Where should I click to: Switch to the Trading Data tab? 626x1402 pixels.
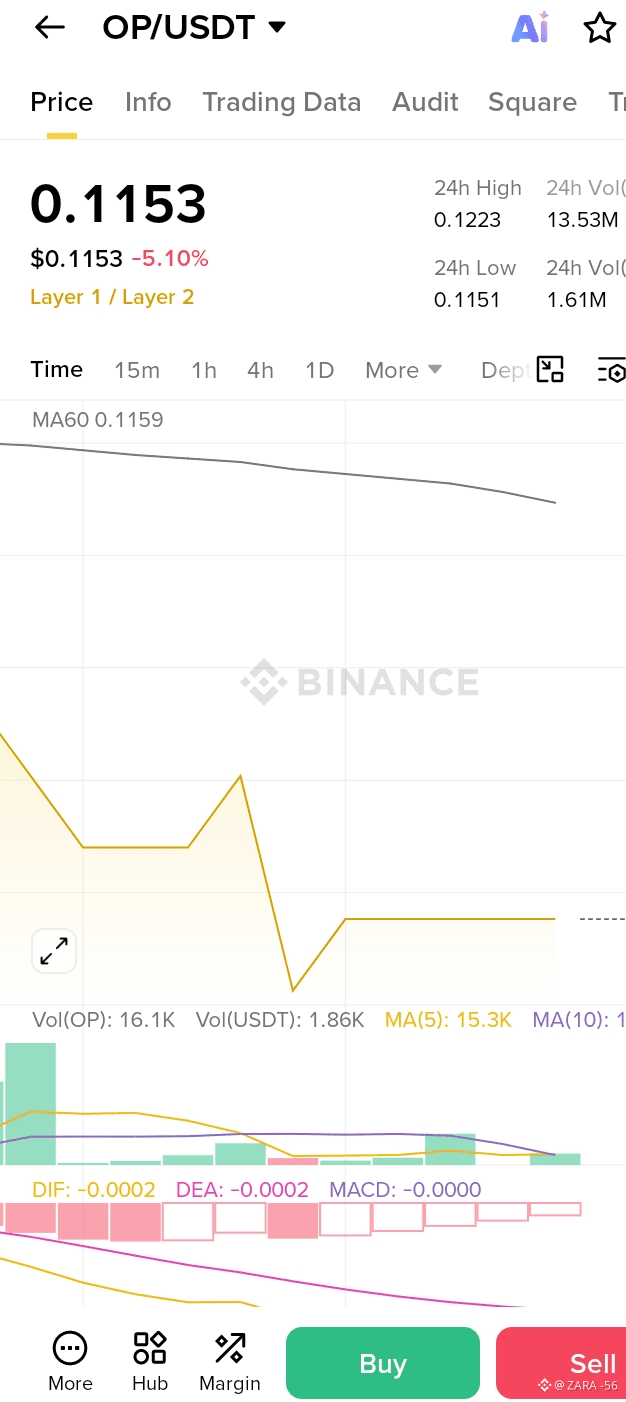tap(281, 102)
